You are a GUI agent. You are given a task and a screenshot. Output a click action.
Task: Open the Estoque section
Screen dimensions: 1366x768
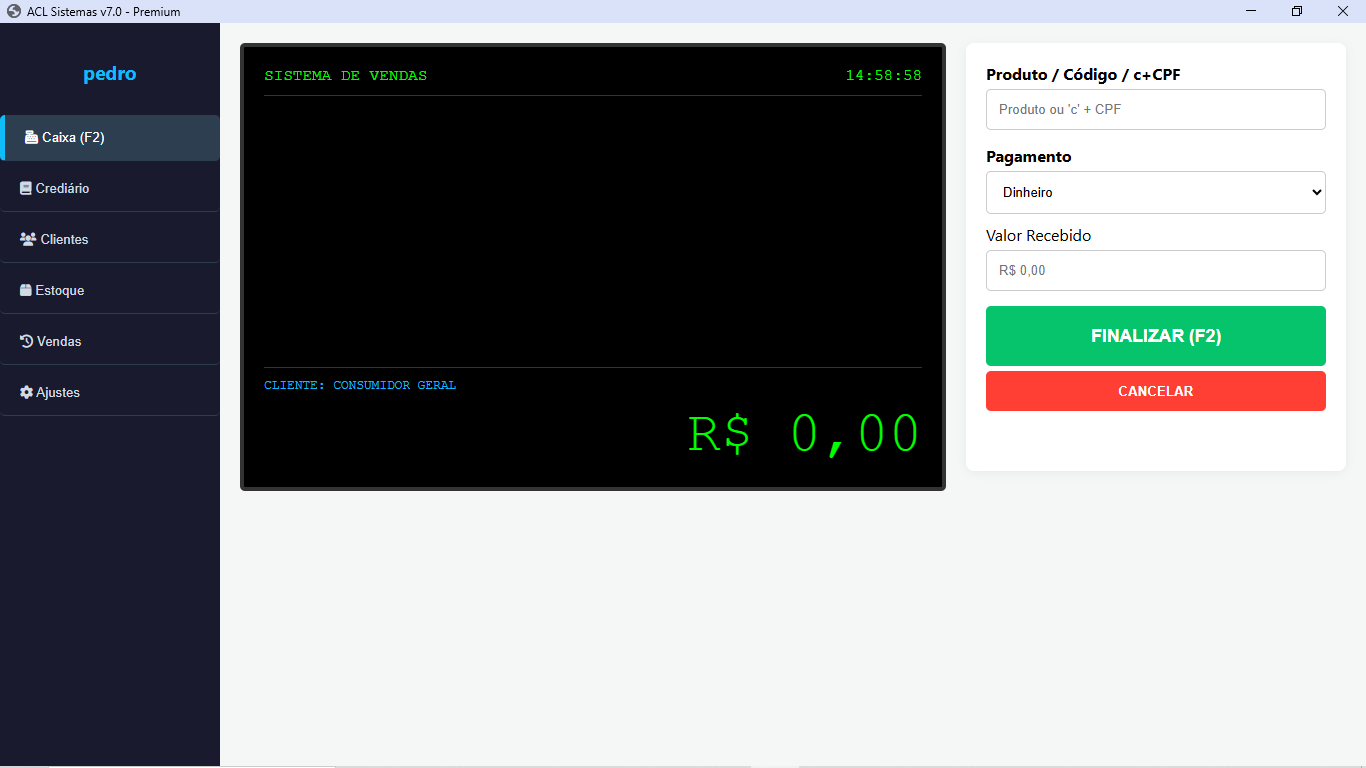coord(110,290)
